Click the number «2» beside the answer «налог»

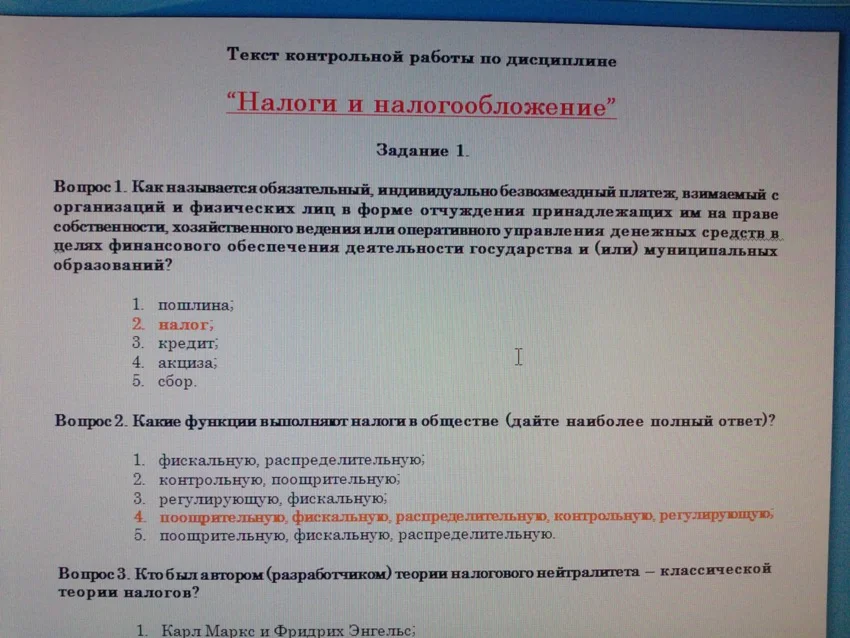click(137, 323)
